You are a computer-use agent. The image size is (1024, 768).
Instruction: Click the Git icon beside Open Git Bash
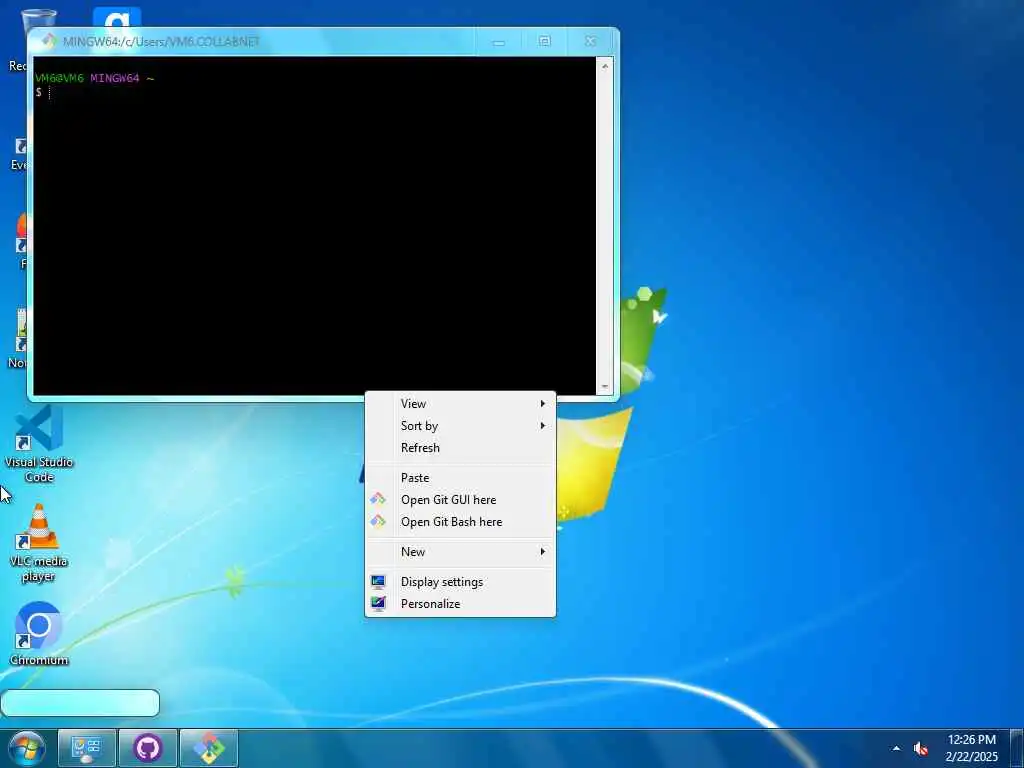tap(378, 522)
